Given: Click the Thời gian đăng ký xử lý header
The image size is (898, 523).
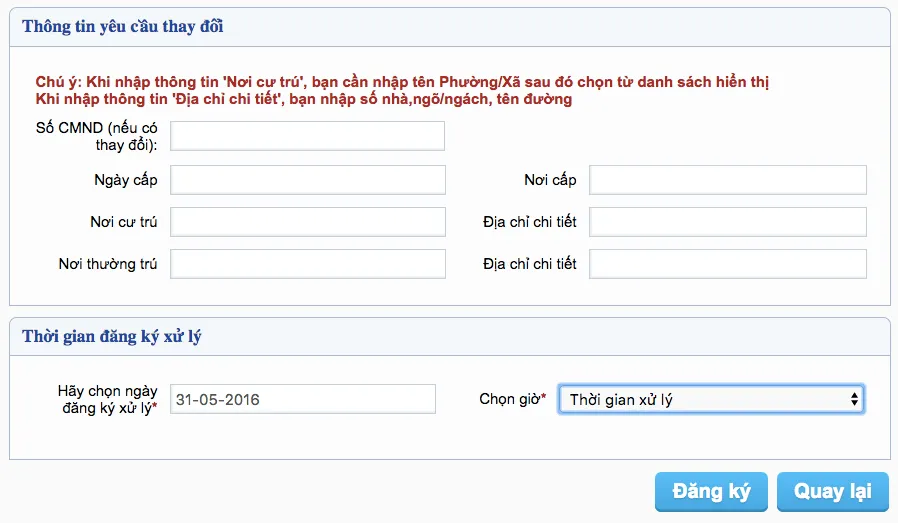Looking at the screenshot, I should 112,337.
